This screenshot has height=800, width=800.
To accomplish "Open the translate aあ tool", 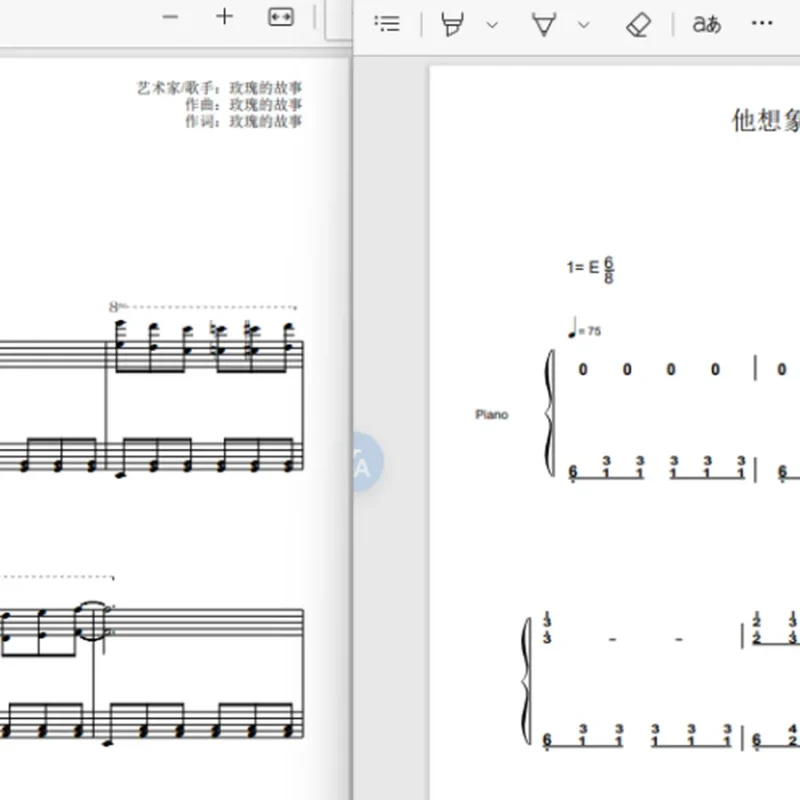I will (707, 24).
